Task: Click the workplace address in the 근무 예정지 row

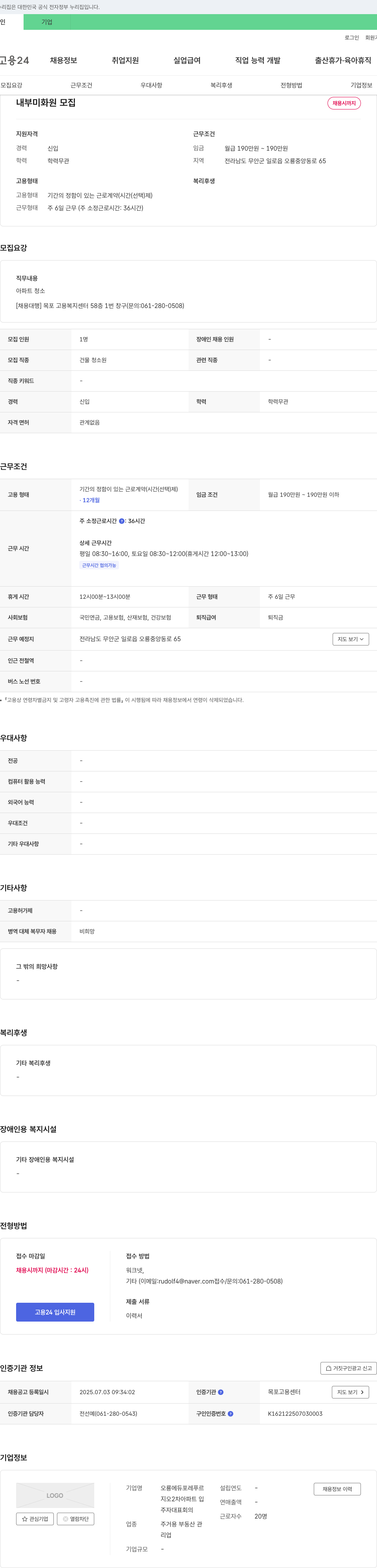Action: [x=130, y=639]
